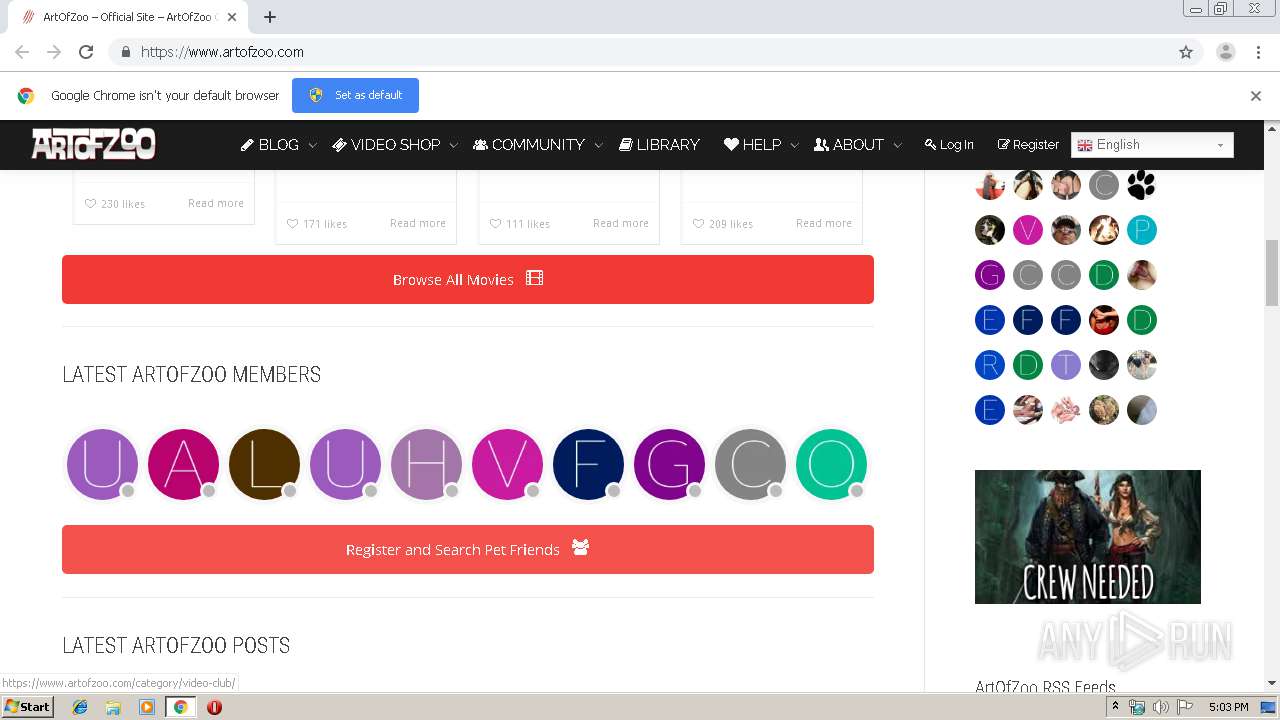Click the Register and Search Pet Friends button
This screenshot has width=1280, height=720.
tap(468, 549)
